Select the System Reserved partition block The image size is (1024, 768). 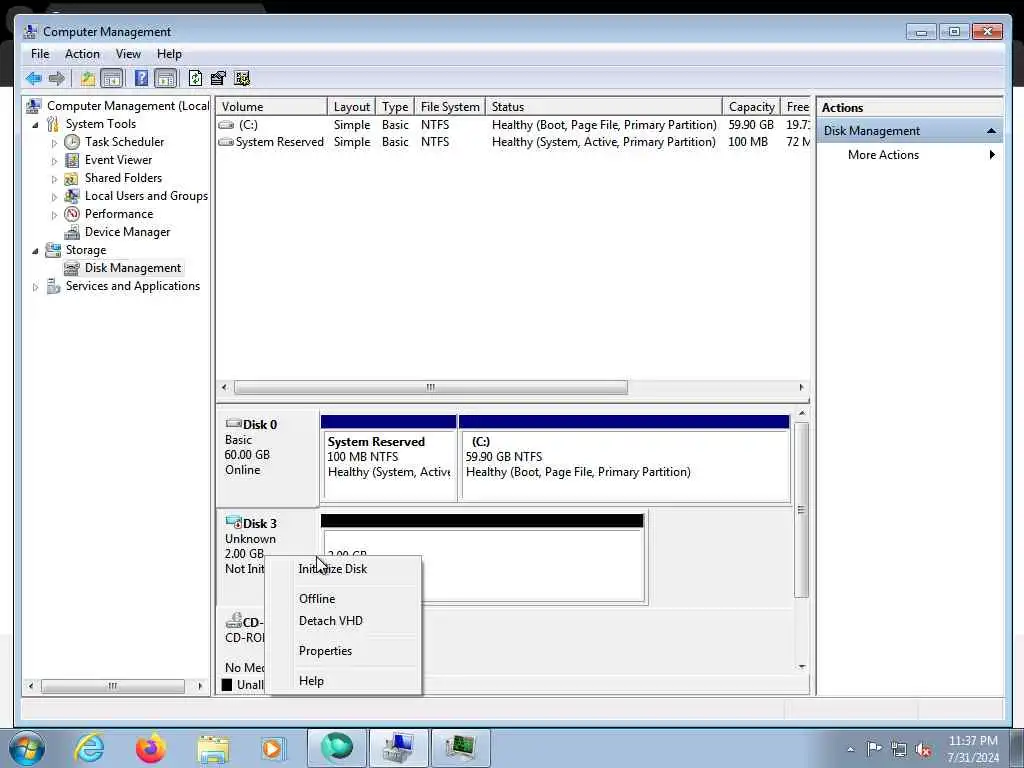tap(389, 459)
